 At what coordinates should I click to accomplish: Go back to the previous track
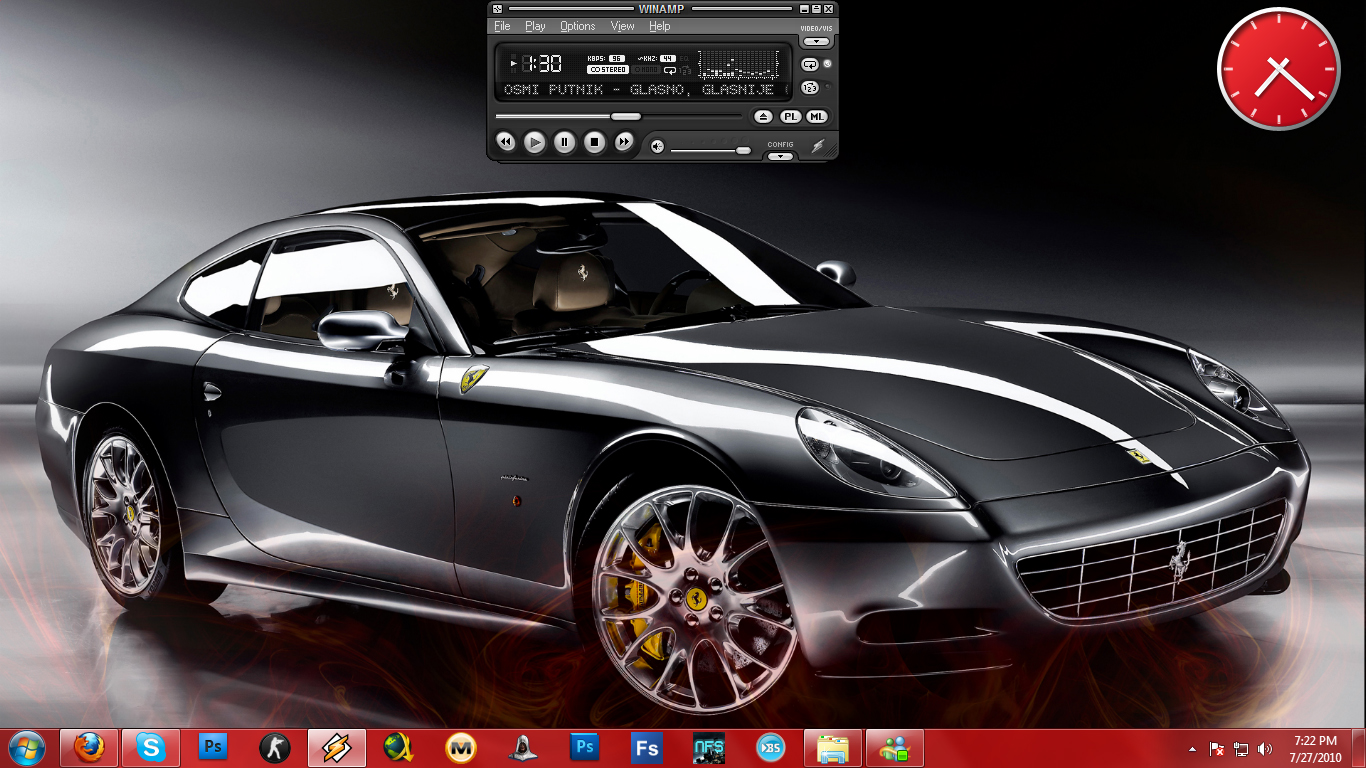pyautogui.click(x=506, y=143)
